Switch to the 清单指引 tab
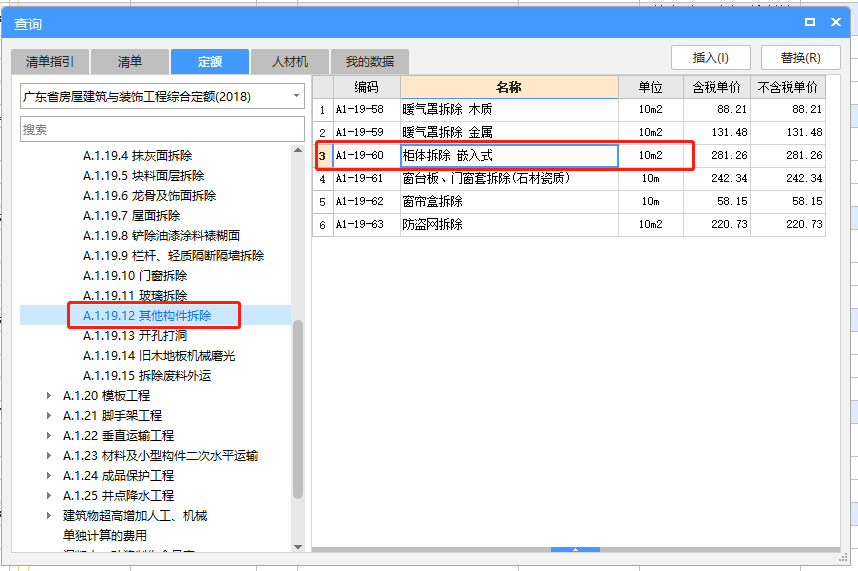Screen dimensions: 858x571 coord(50,61)
